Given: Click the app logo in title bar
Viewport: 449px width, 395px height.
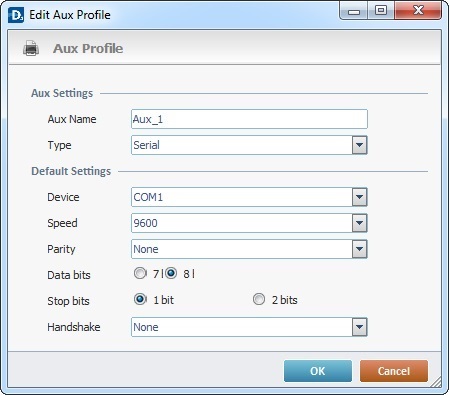Looking at the screenshot, I should (x=16, y=15).
